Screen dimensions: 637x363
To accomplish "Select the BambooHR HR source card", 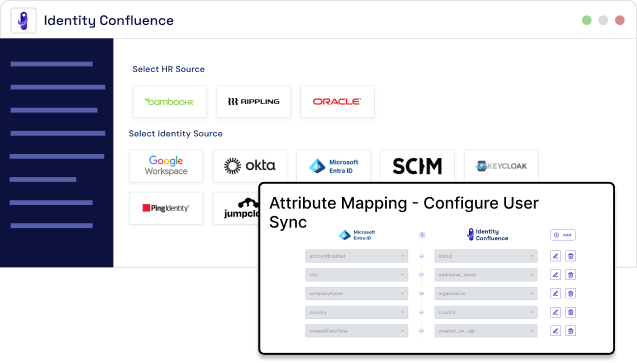I will point(169,102).
